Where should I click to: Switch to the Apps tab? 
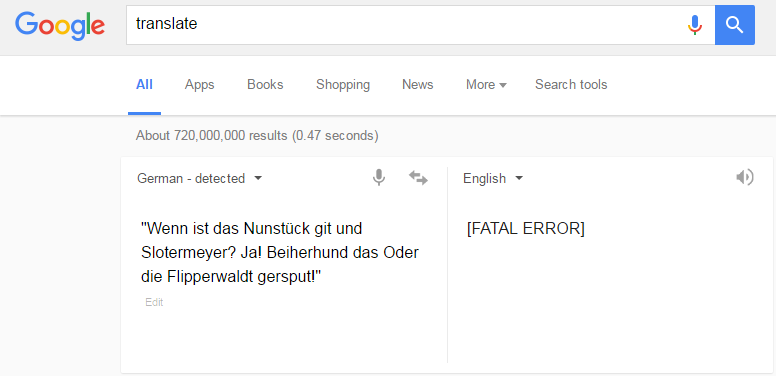point(199,85)
